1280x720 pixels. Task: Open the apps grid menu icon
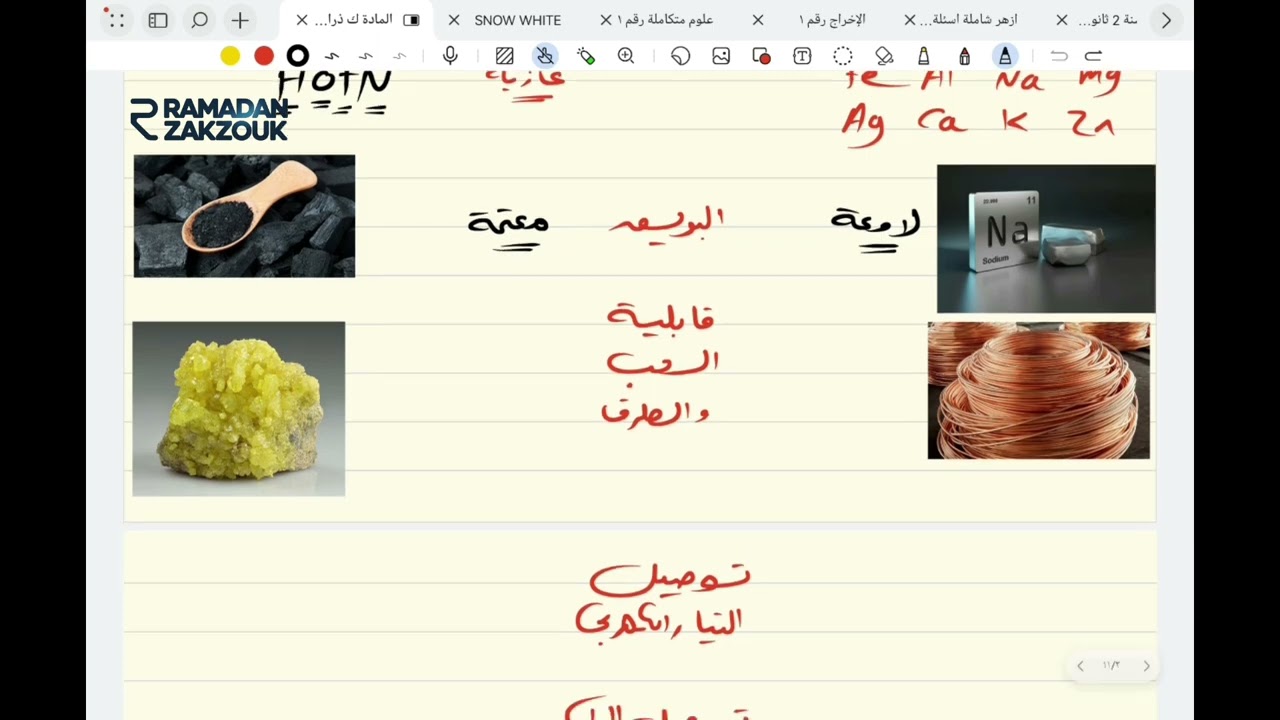[x=115, y=20]
